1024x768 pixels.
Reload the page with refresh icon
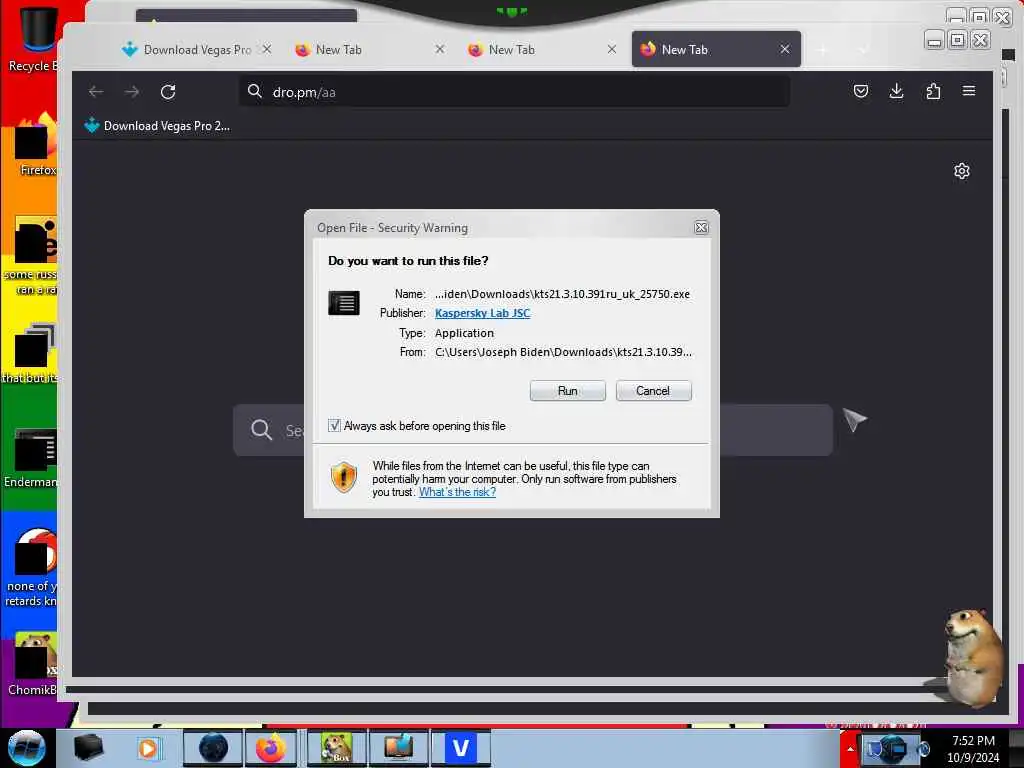coord(168,91)
